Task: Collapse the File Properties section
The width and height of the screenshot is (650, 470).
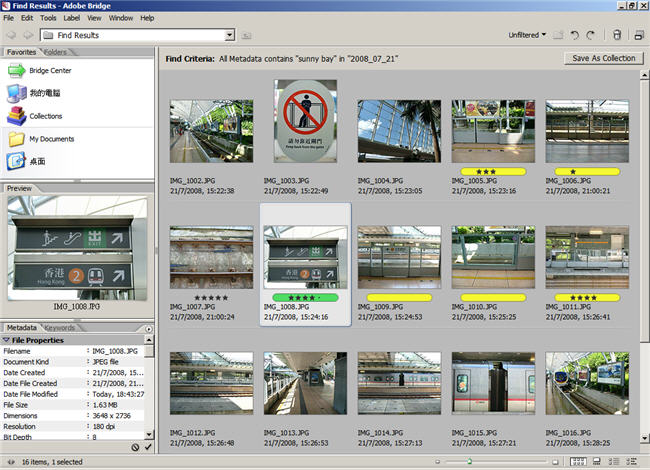Action: (x=7, y=340)
